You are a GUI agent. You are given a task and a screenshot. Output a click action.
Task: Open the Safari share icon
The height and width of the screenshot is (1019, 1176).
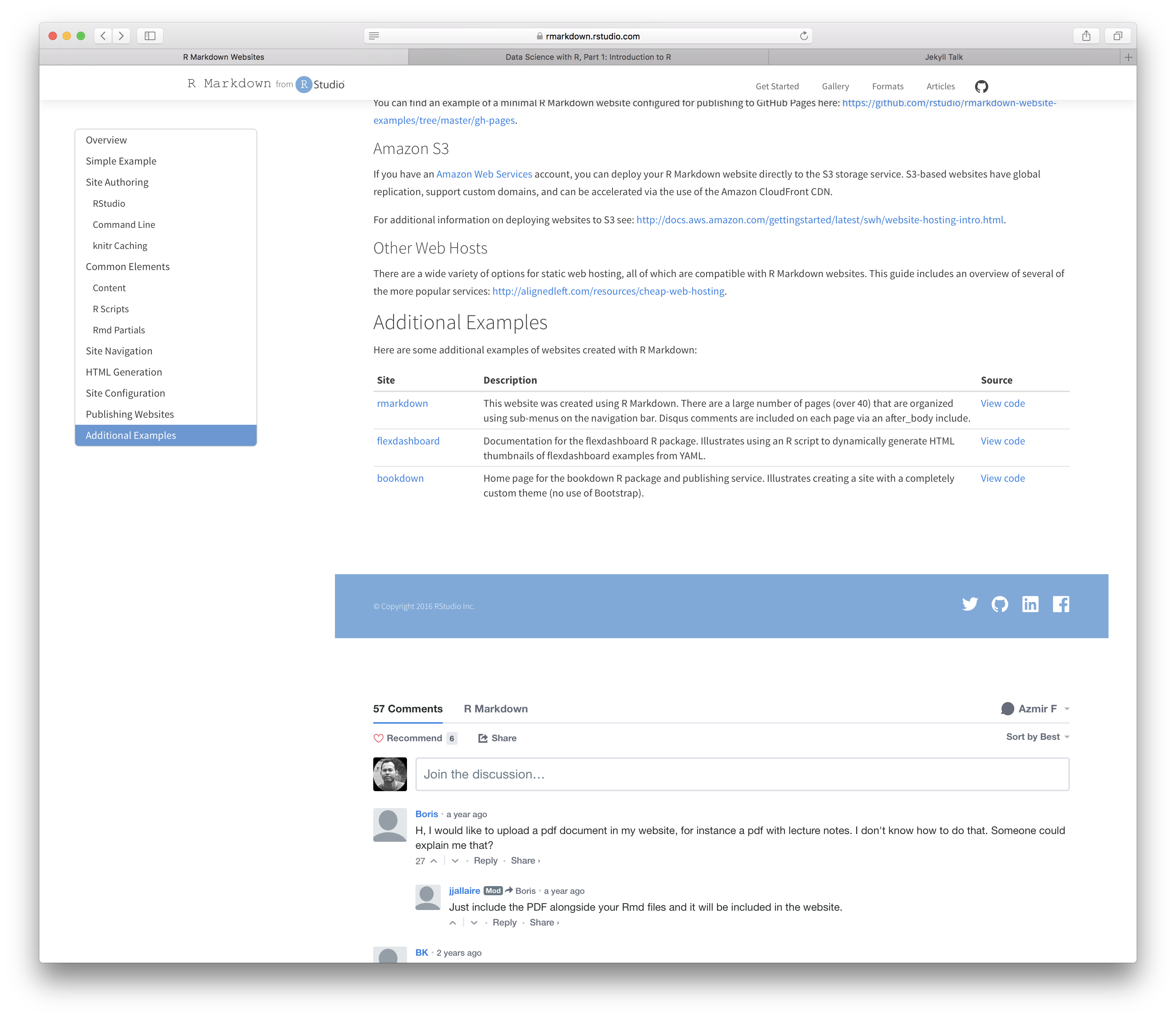[1086, 36]
